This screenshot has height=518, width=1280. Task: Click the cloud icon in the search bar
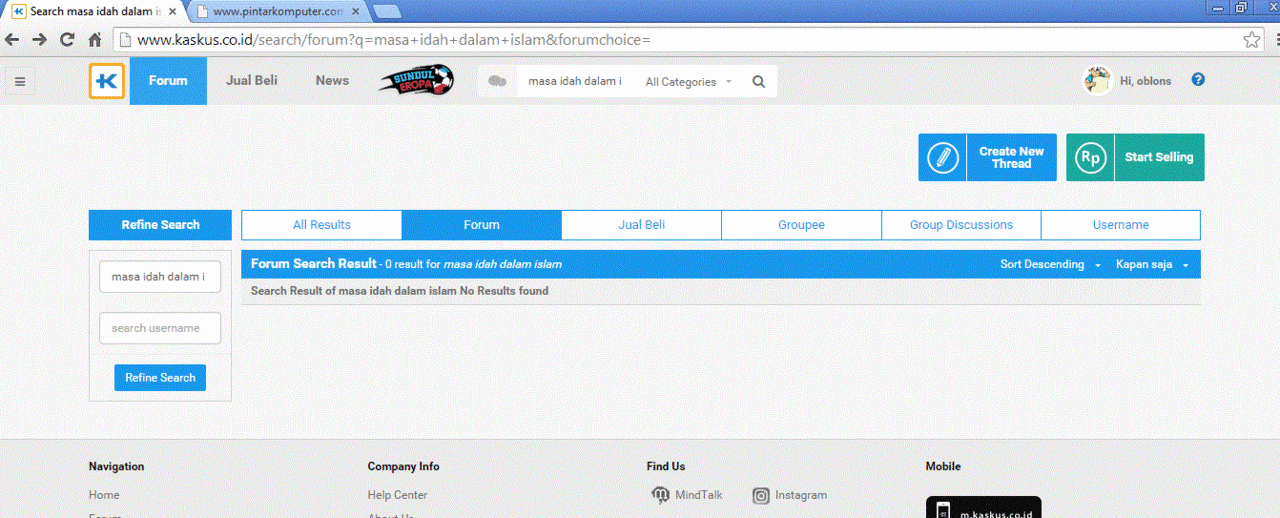tap(497, 81)
